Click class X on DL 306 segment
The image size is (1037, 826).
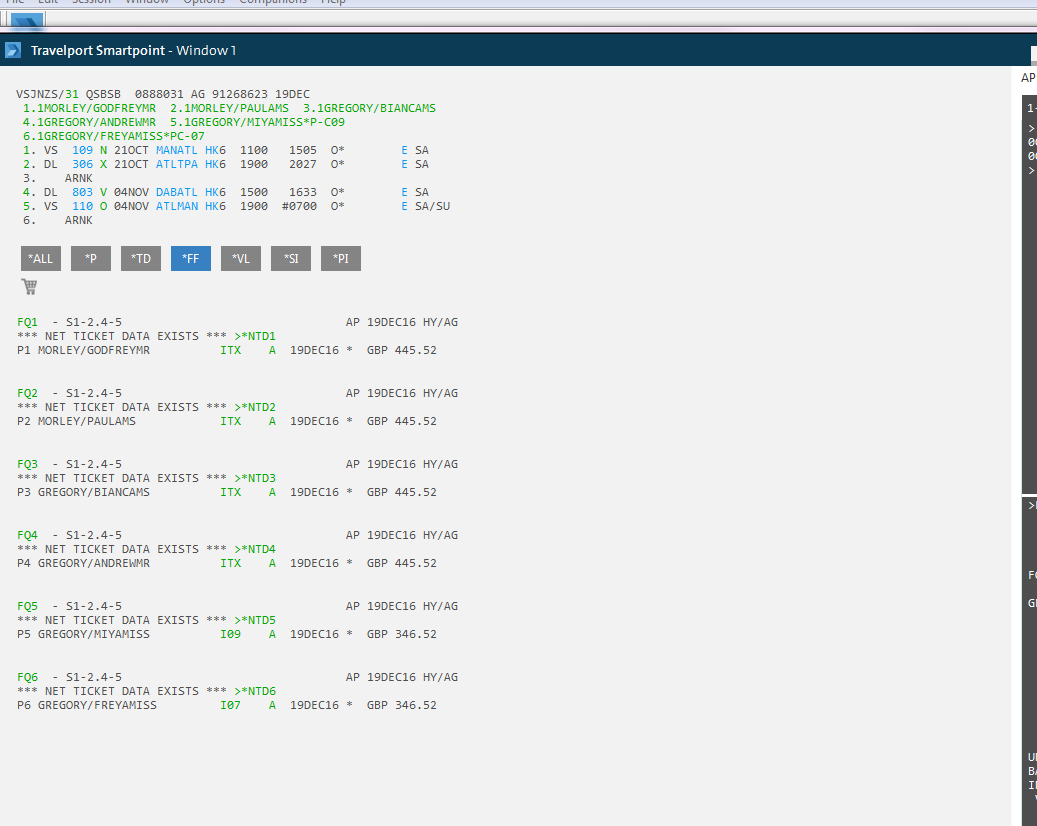[x=103, y=164]
